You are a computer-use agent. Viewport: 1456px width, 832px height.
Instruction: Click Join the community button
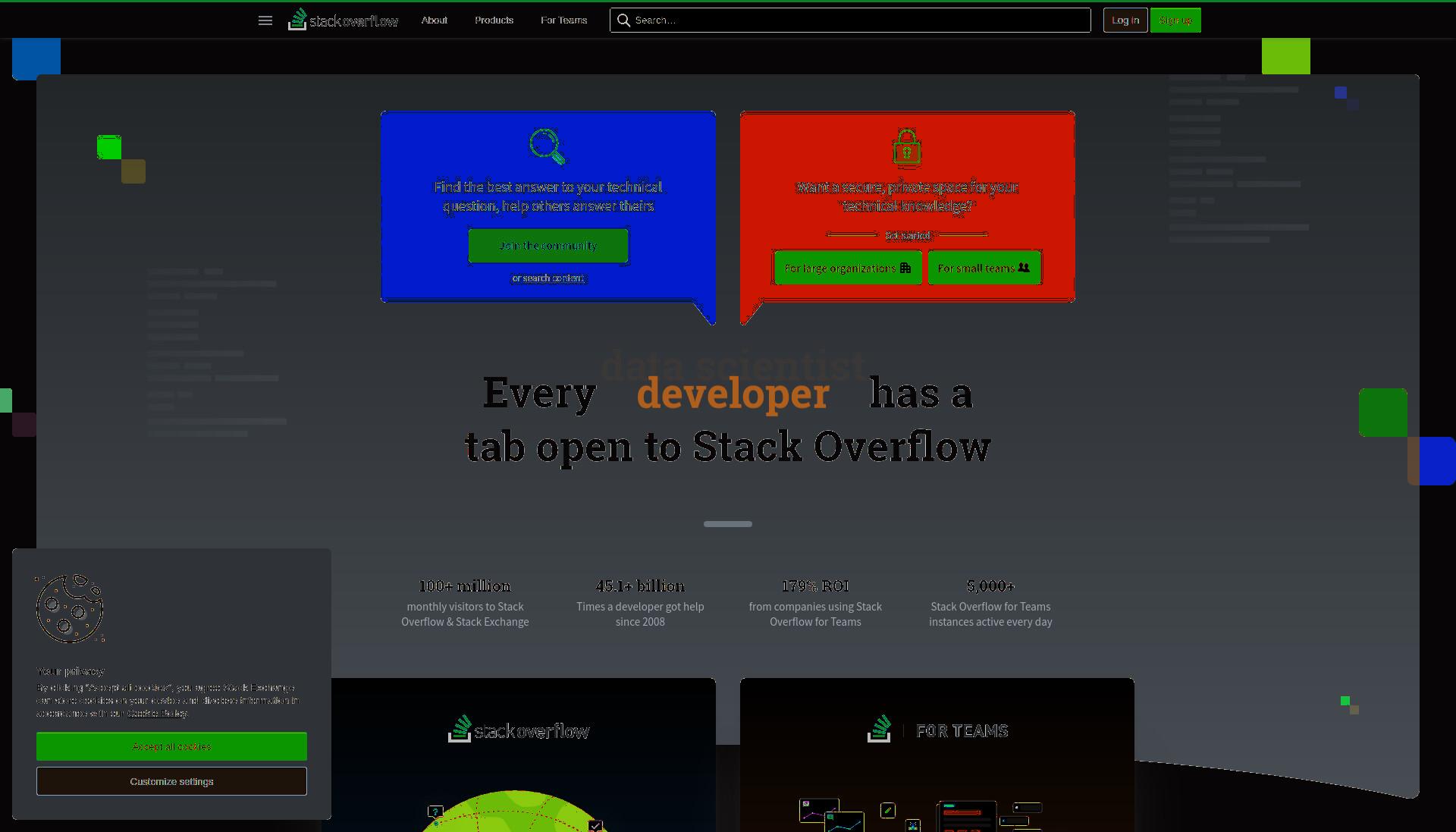click(548, 246)
